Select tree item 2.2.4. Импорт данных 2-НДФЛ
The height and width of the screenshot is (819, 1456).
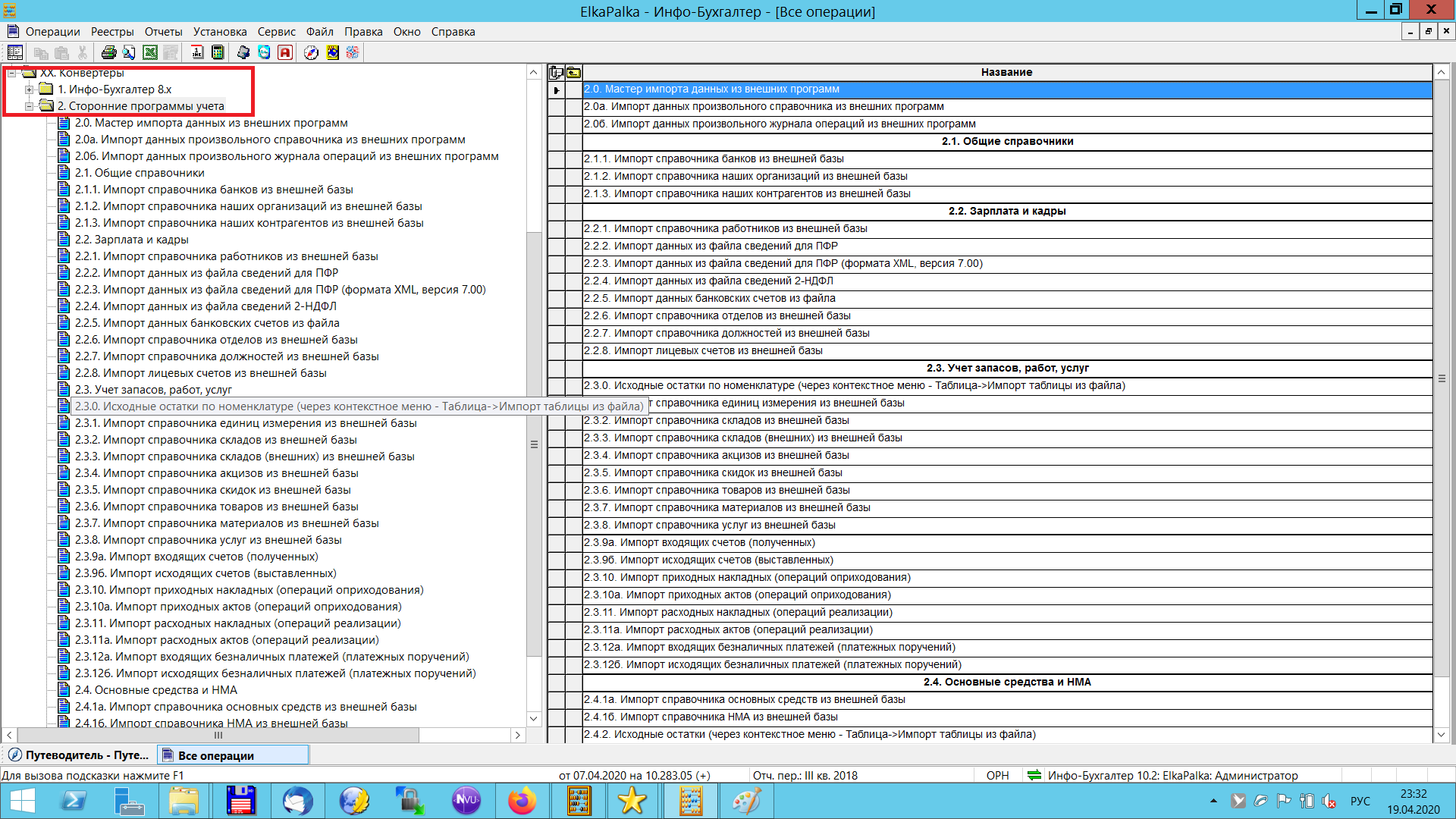point(206,306)
